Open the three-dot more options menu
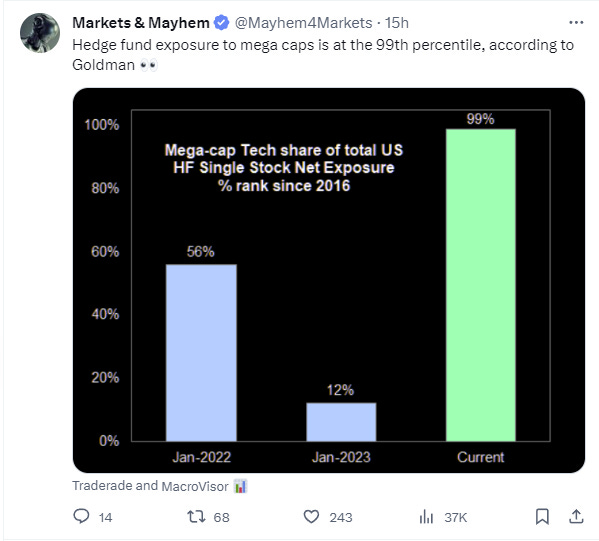This screenshot has height=541, width=599. (x=576, y=23)
